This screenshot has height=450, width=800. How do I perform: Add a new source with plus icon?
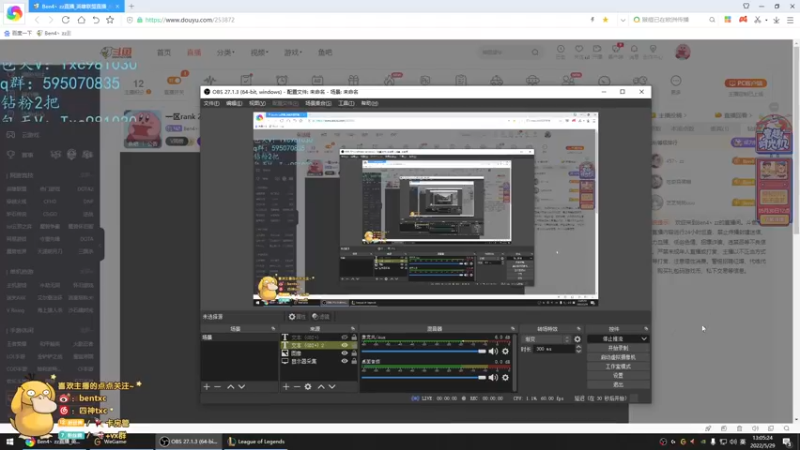pos(286,387)
